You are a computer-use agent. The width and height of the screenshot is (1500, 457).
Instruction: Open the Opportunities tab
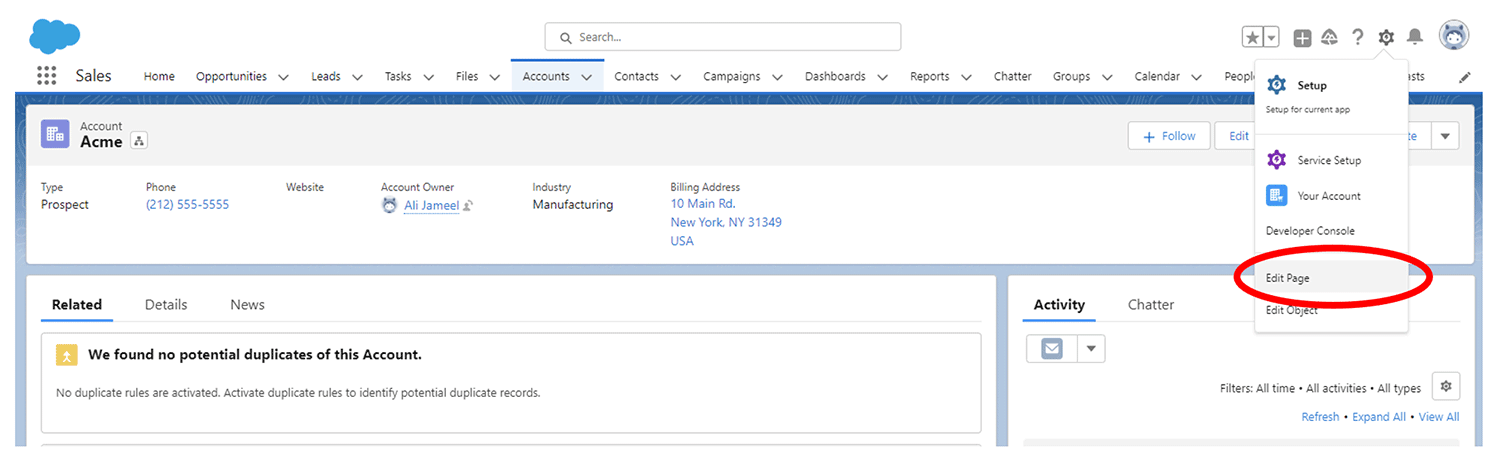pos(231,76)
